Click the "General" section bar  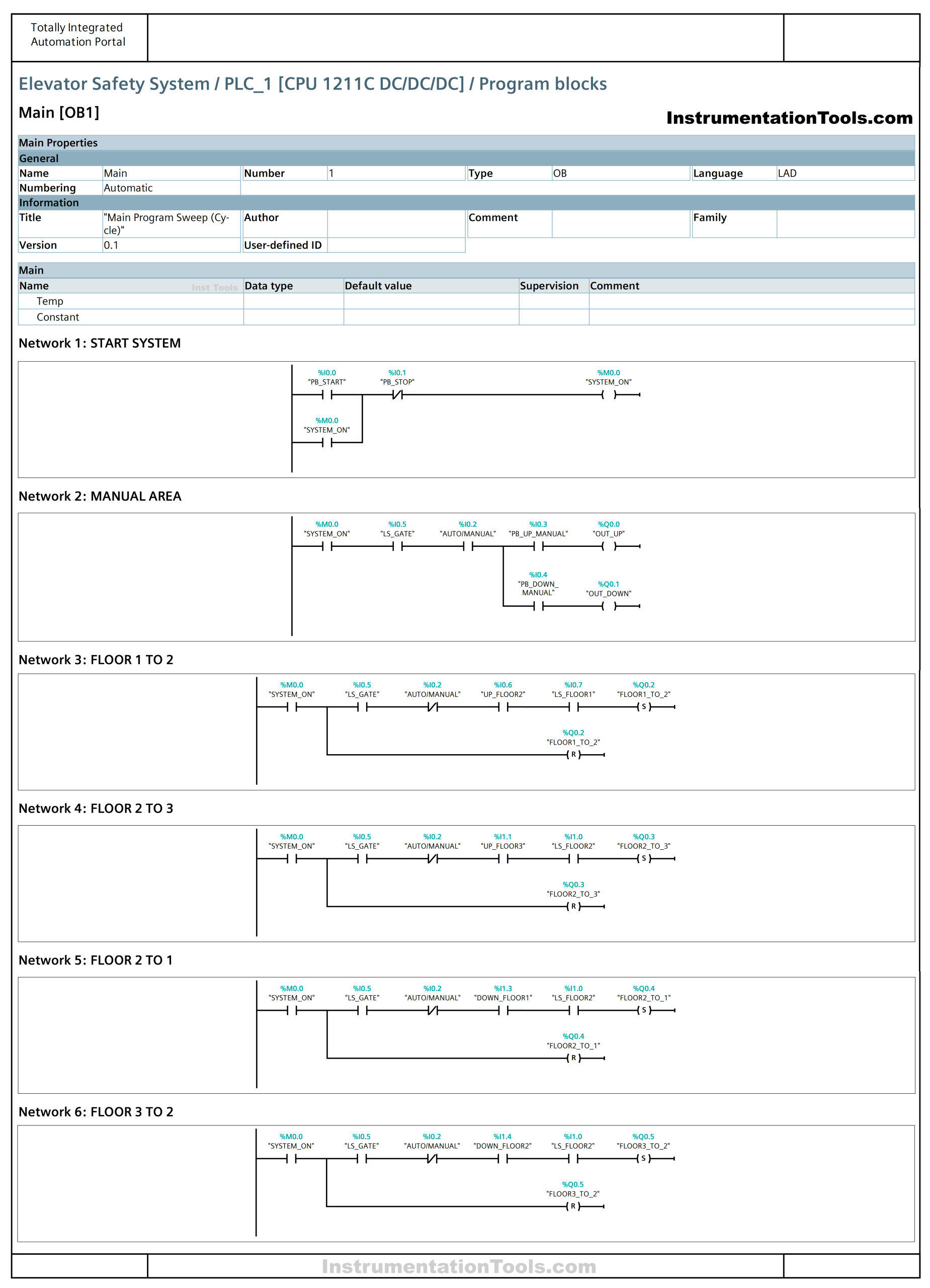pyautogui.click(x=466, y=158)
